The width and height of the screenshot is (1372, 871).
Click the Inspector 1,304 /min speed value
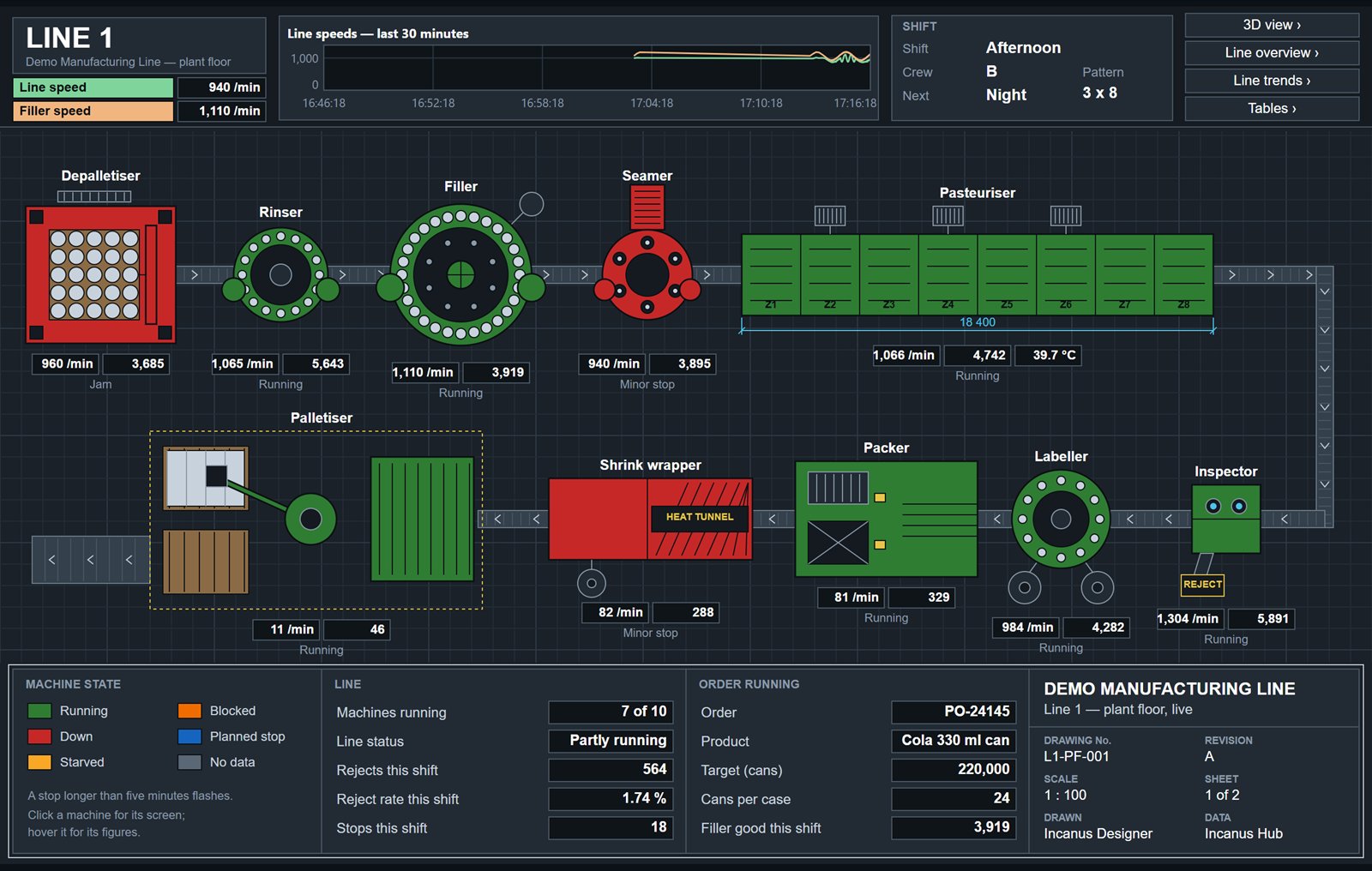click(1190, 619)
